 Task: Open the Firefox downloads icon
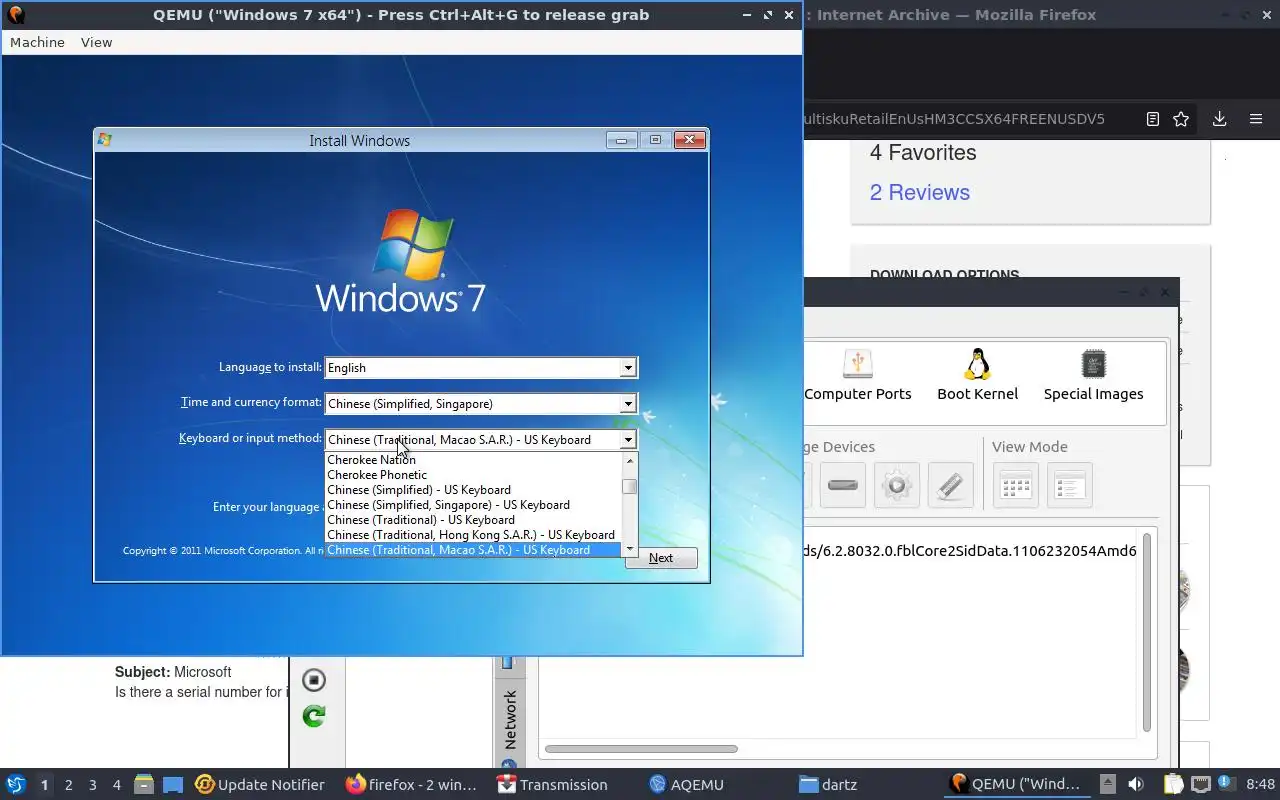click(1219, 119)
